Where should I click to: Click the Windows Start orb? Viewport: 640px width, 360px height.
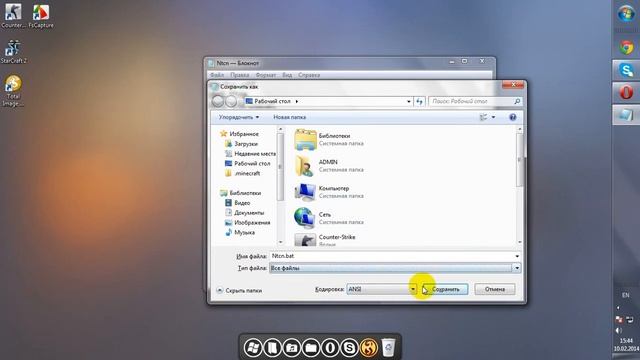point(626,14)
